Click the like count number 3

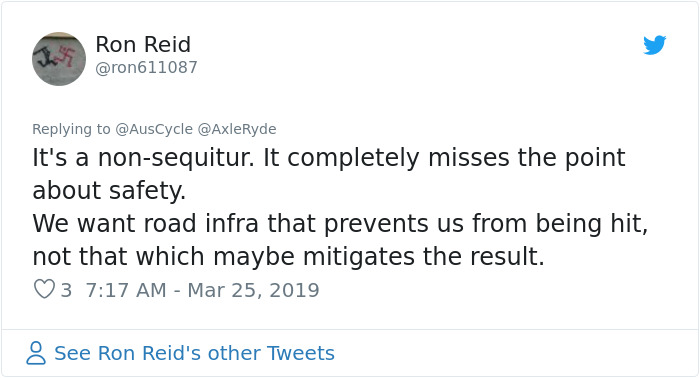point(66,290)
